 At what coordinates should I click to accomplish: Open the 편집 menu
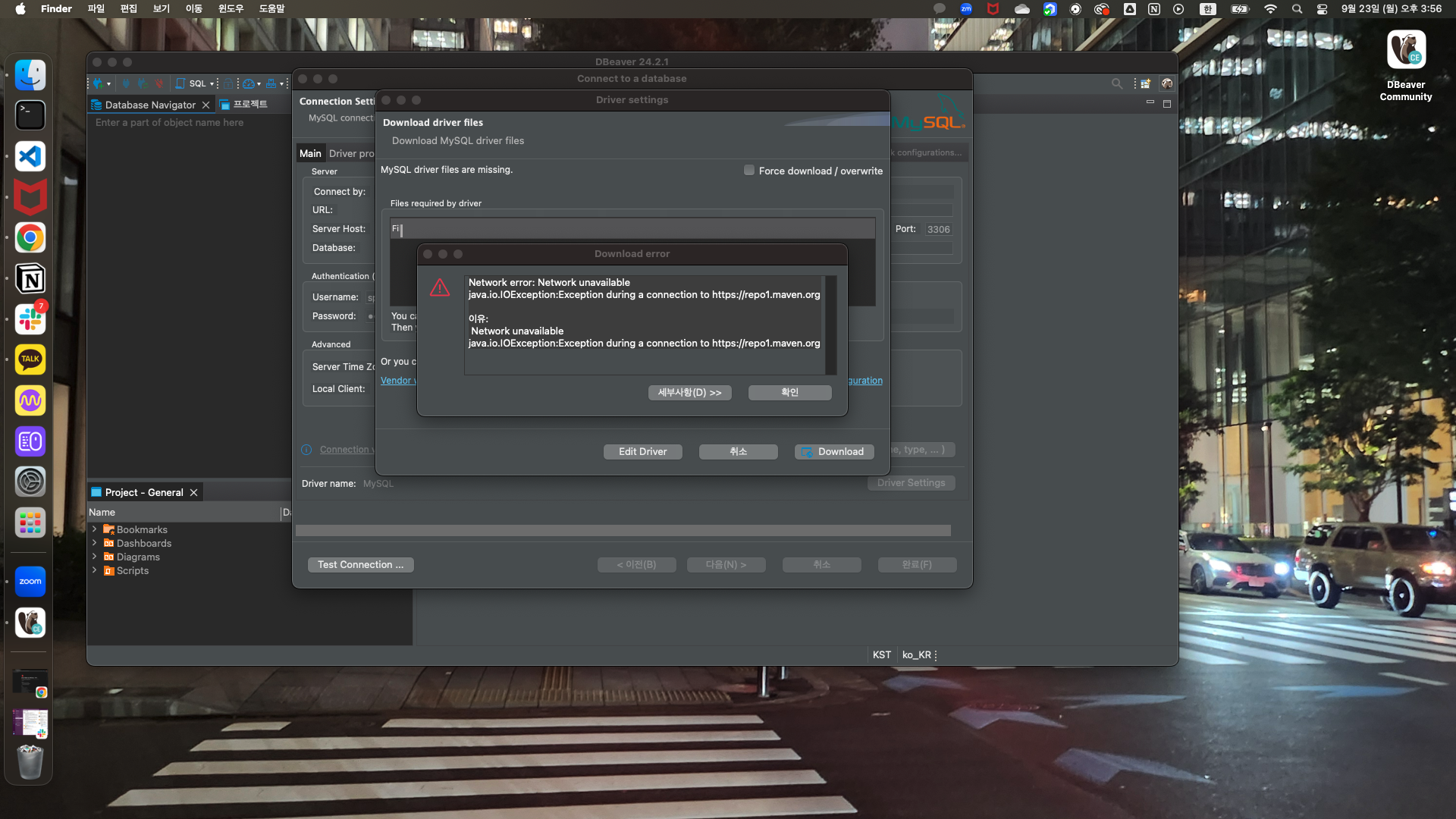point(129,9)
